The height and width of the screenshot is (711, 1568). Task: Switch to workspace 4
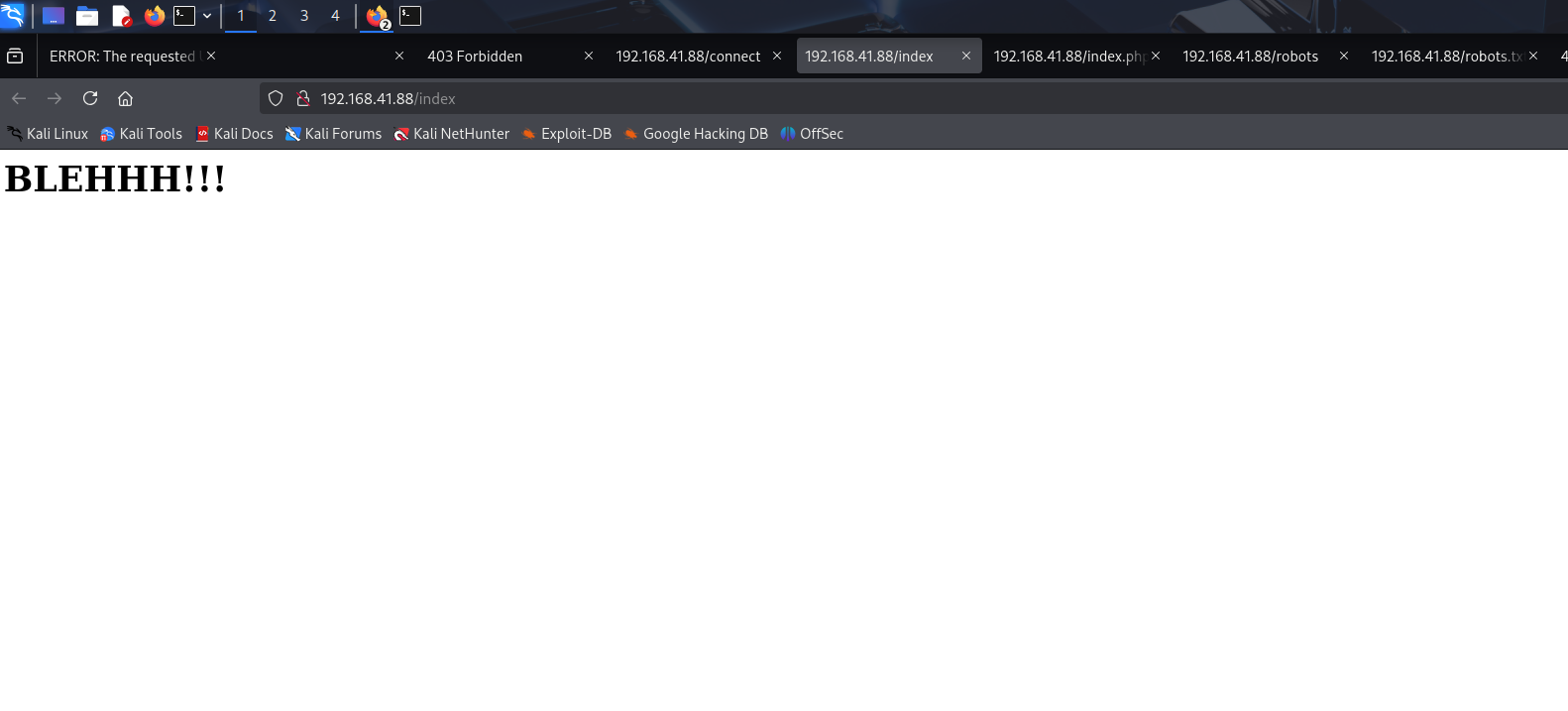pyautogui.click(x=335, y=16)
